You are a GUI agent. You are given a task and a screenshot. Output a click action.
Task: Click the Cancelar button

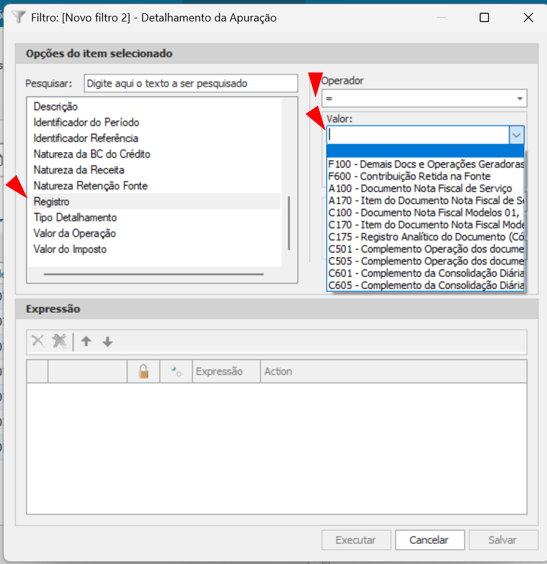[x=430, y=540]
